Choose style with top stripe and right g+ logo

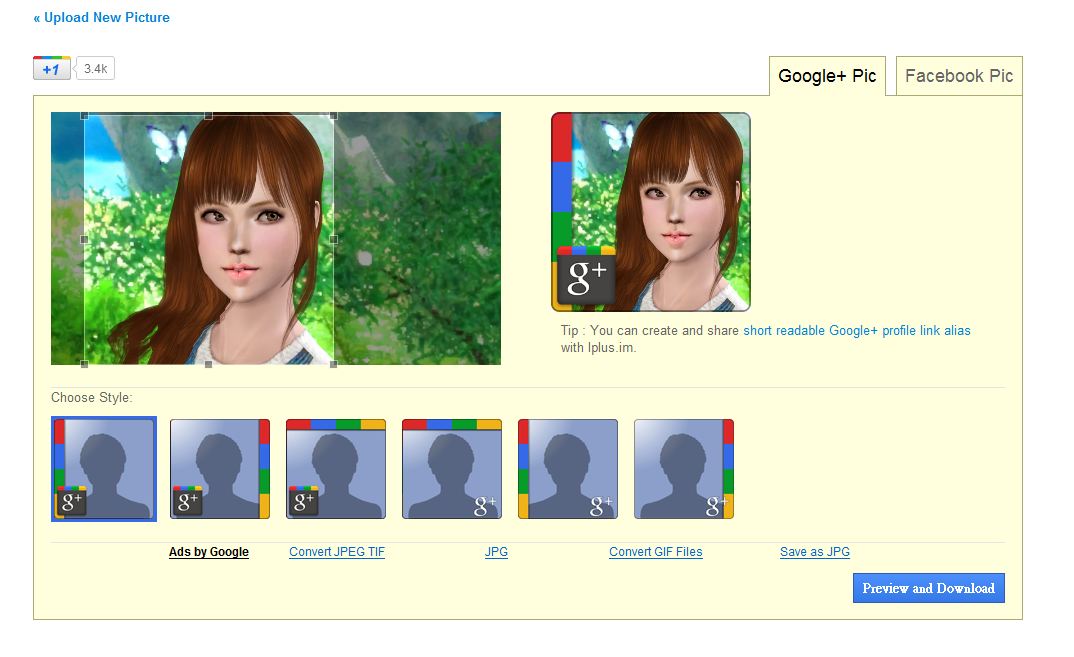[452, 469]
